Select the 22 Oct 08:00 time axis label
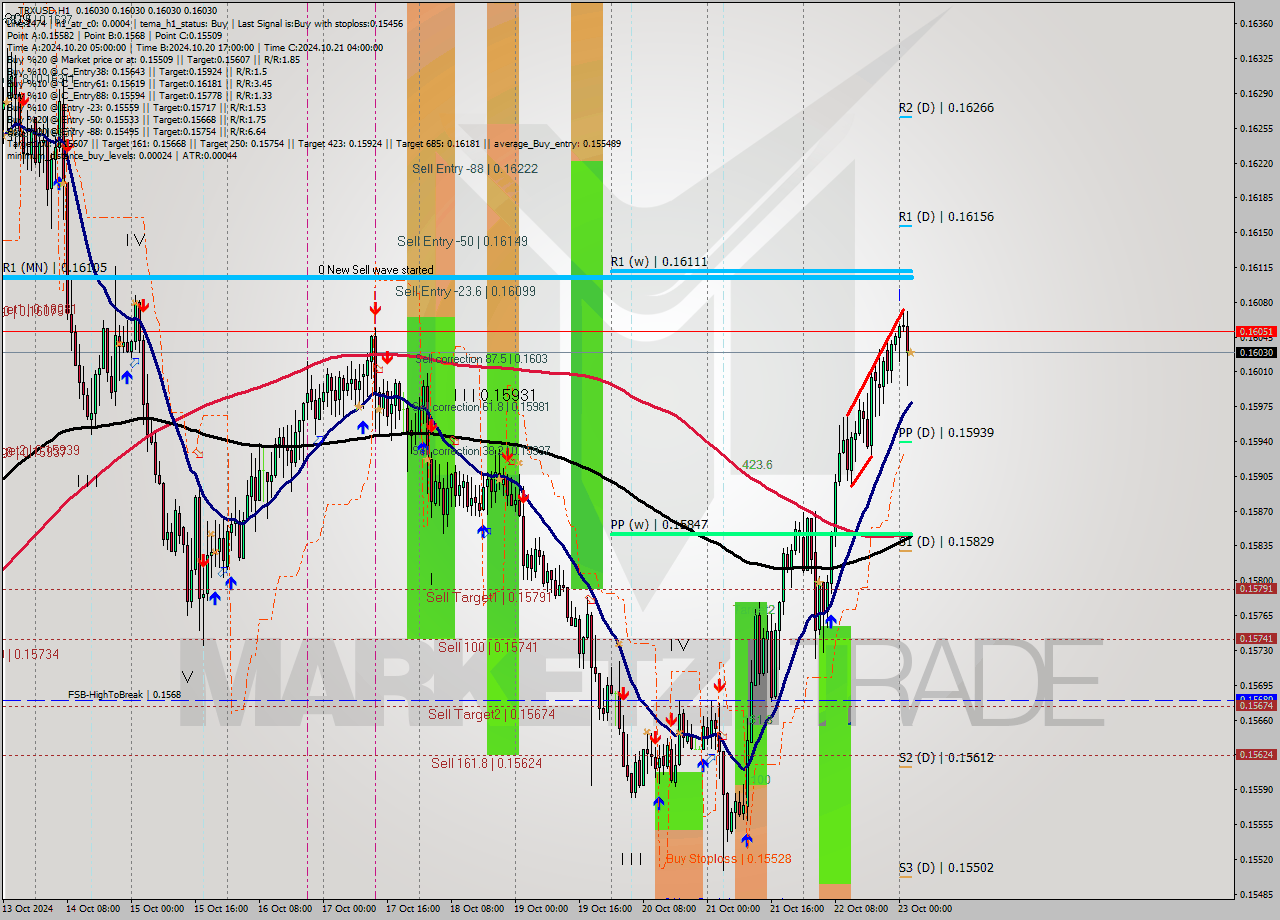Image resolution: width=1280 pixels, height=920 pixels. (x=861, y=909)
